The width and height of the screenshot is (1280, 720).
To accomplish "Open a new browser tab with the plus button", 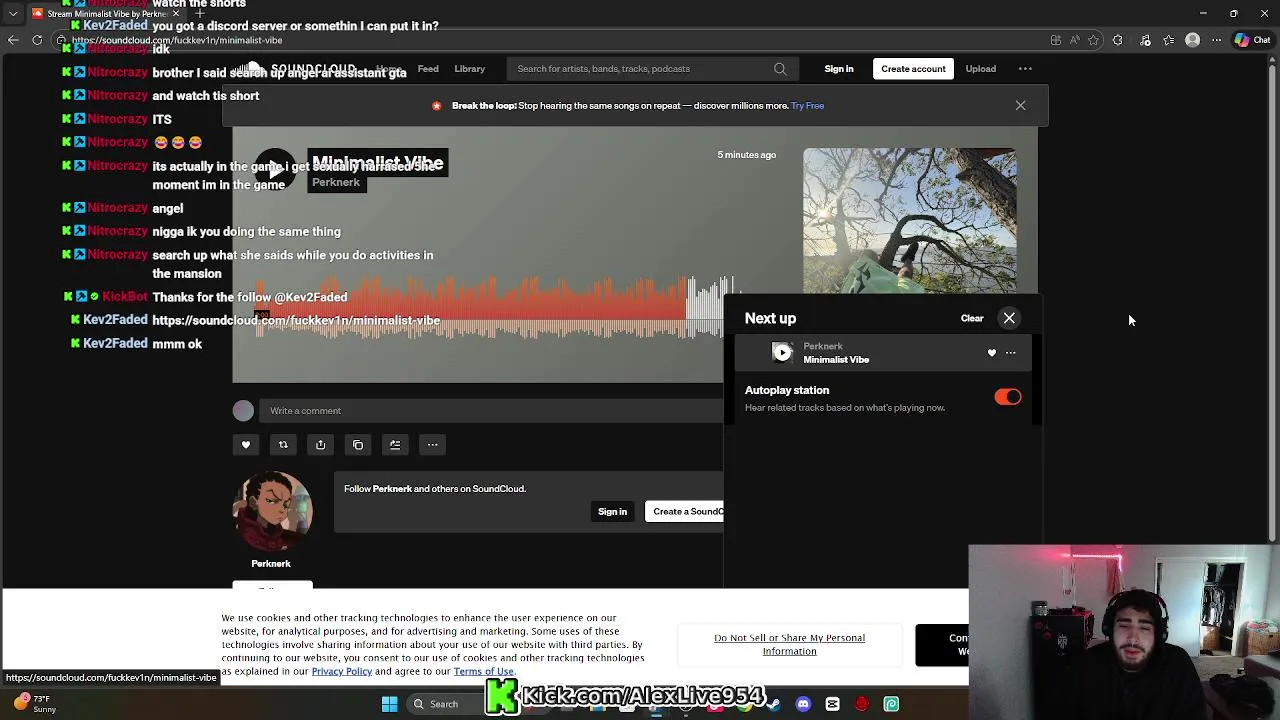I will pos(200,14).
